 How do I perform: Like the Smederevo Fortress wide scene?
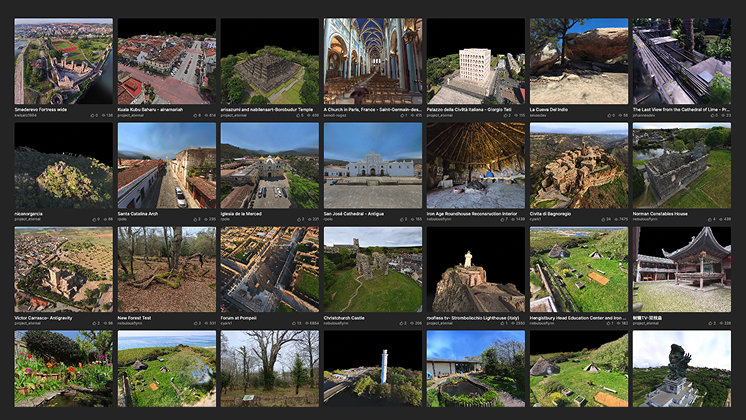point(92,115)
